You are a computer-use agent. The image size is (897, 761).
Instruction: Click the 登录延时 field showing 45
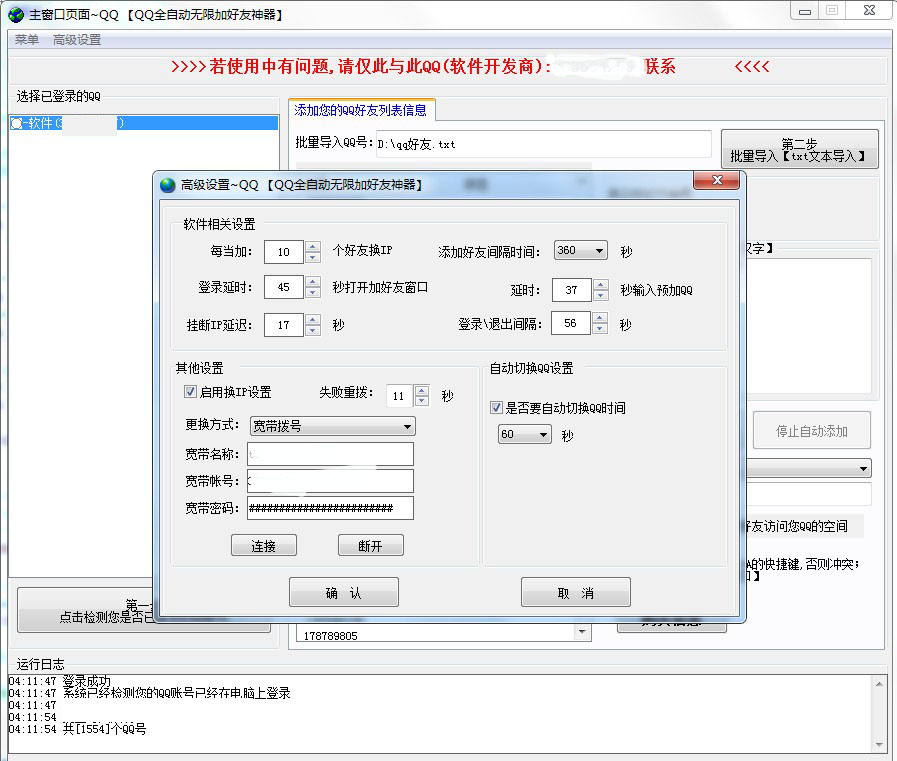[x=284, y=287]
